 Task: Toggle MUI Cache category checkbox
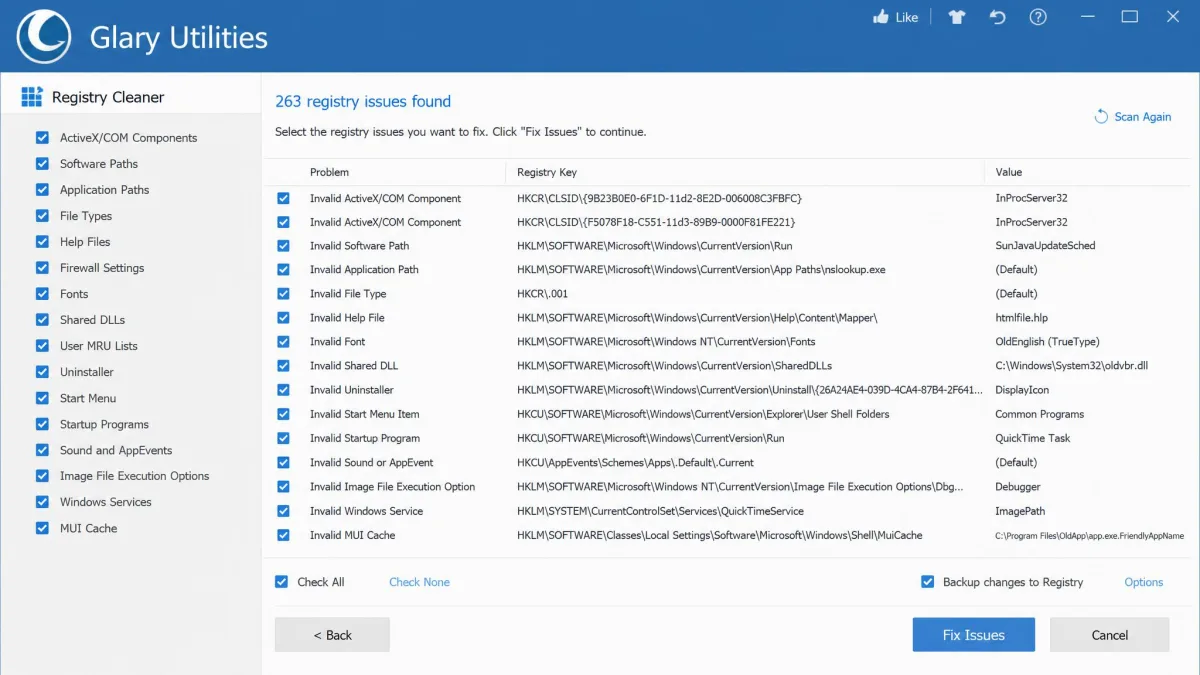point(42,528)
